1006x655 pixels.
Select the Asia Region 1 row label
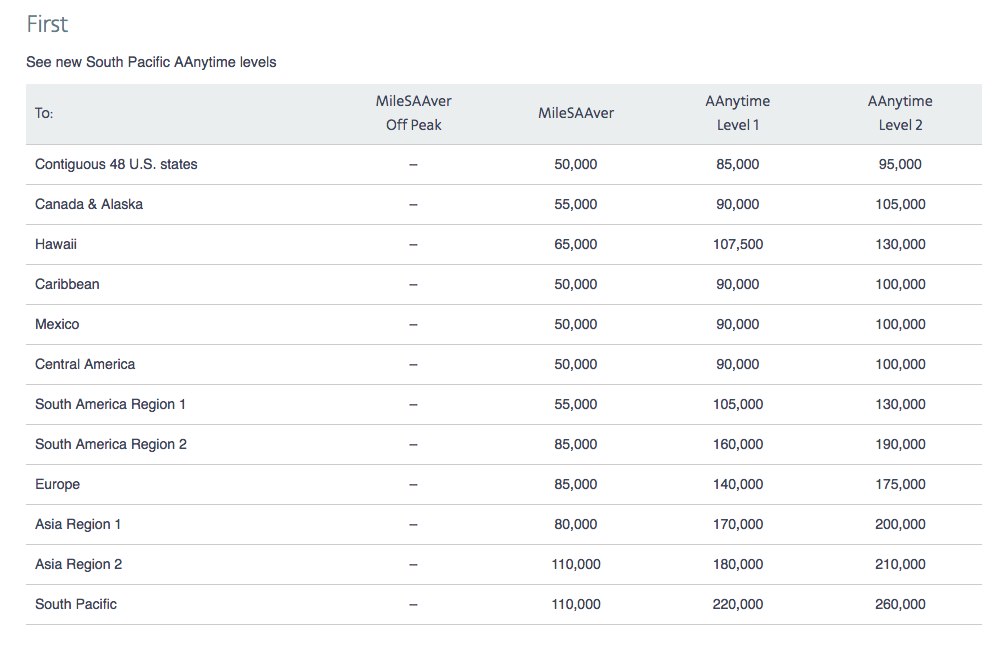pyautogui.click(x=78, y=524)
